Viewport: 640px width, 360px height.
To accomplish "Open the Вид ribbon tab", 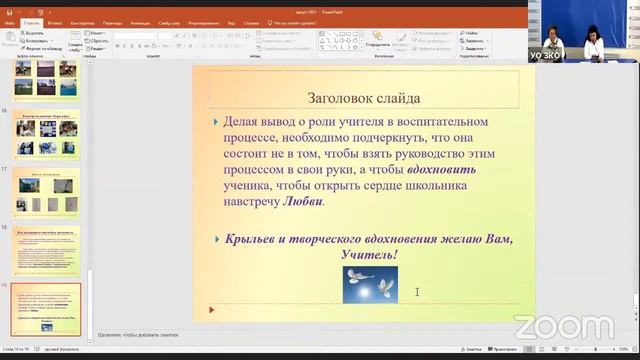I will pyautogui.click(x=231, y=23).
